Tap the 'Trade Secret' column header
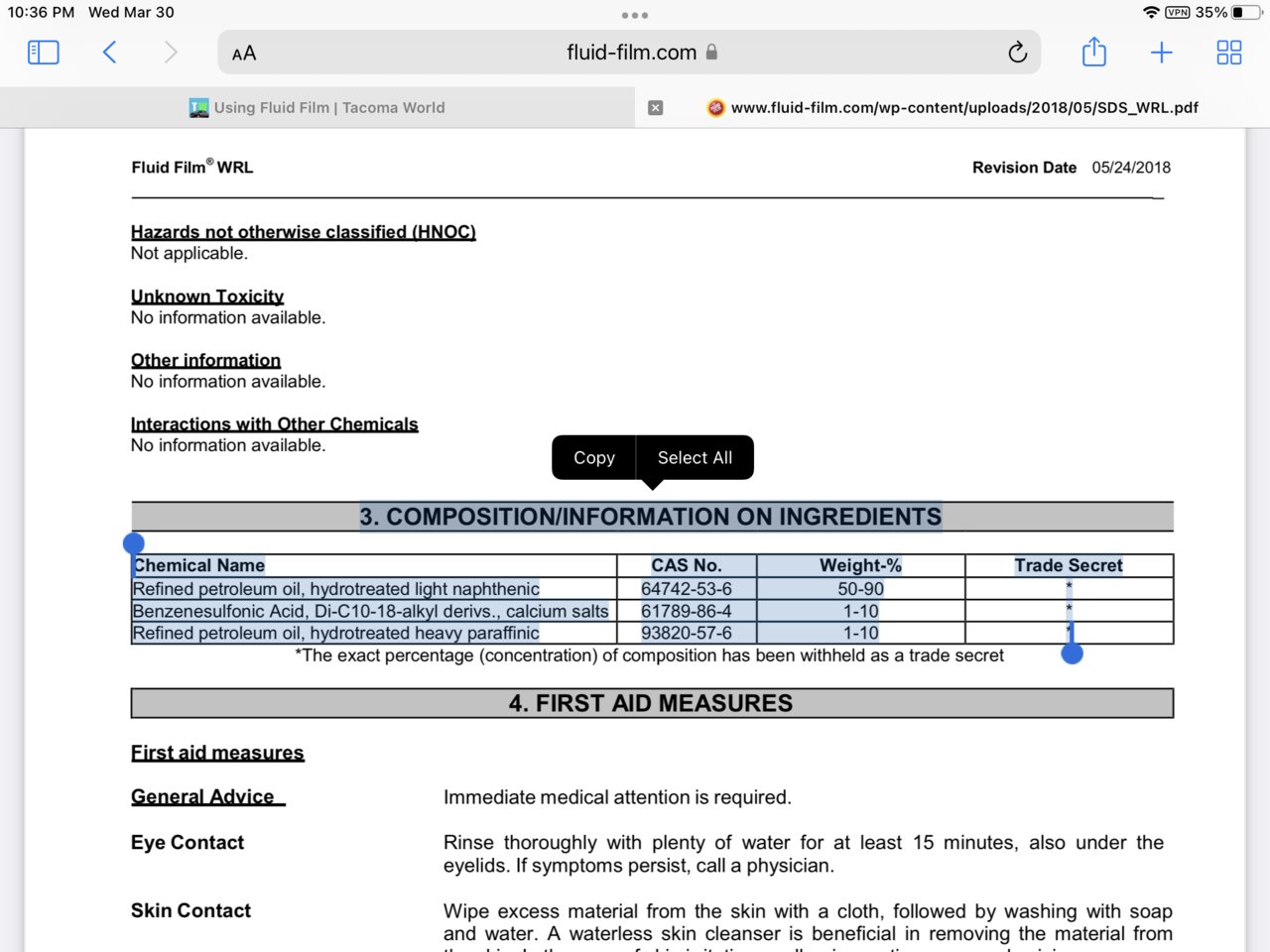Screen dimensions: 1270x952 tap(1069, 565)
